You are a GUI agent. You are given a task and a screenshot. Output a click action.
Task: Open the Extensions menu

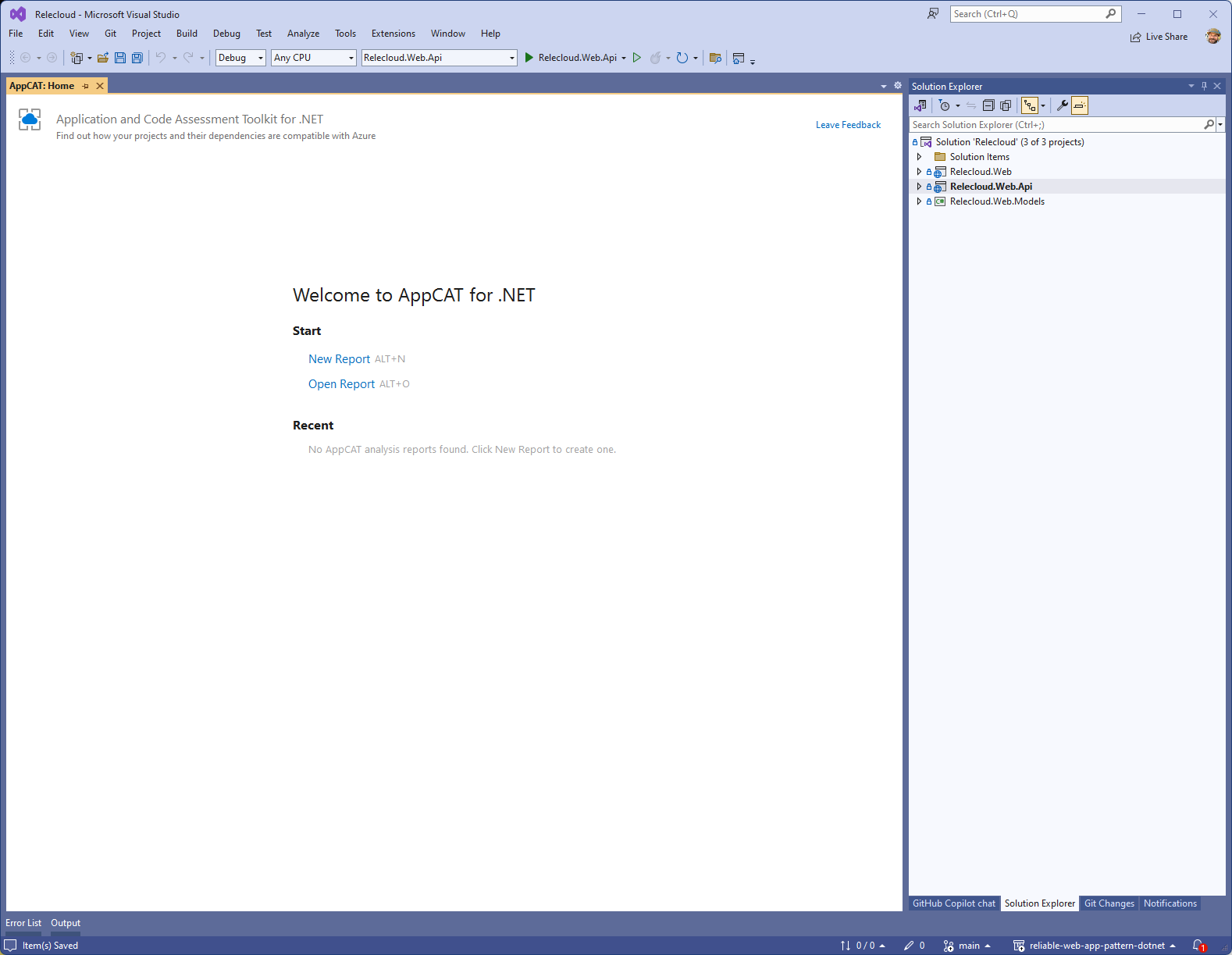(393, 34)
